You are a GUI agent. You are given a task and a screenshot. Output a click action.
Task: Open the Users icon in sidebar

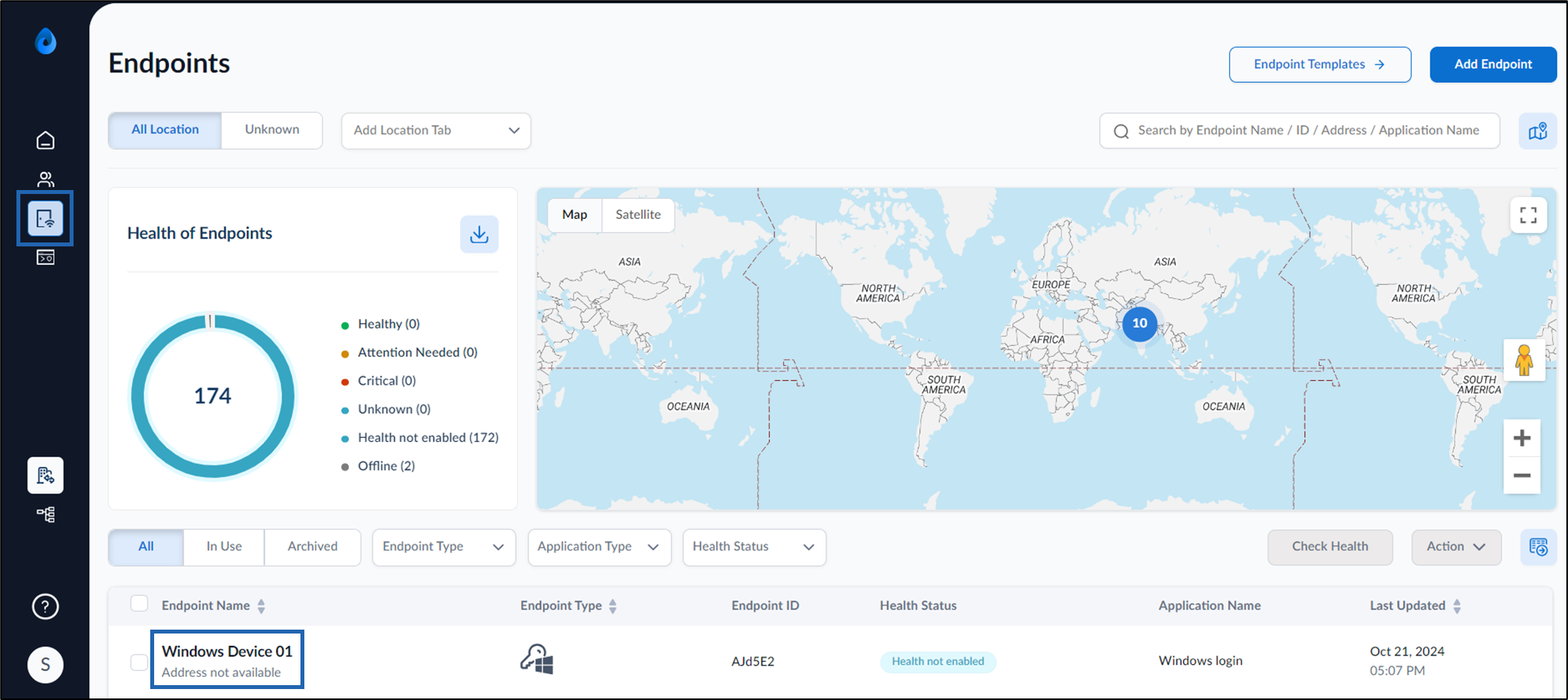click(x=45, y=179)
